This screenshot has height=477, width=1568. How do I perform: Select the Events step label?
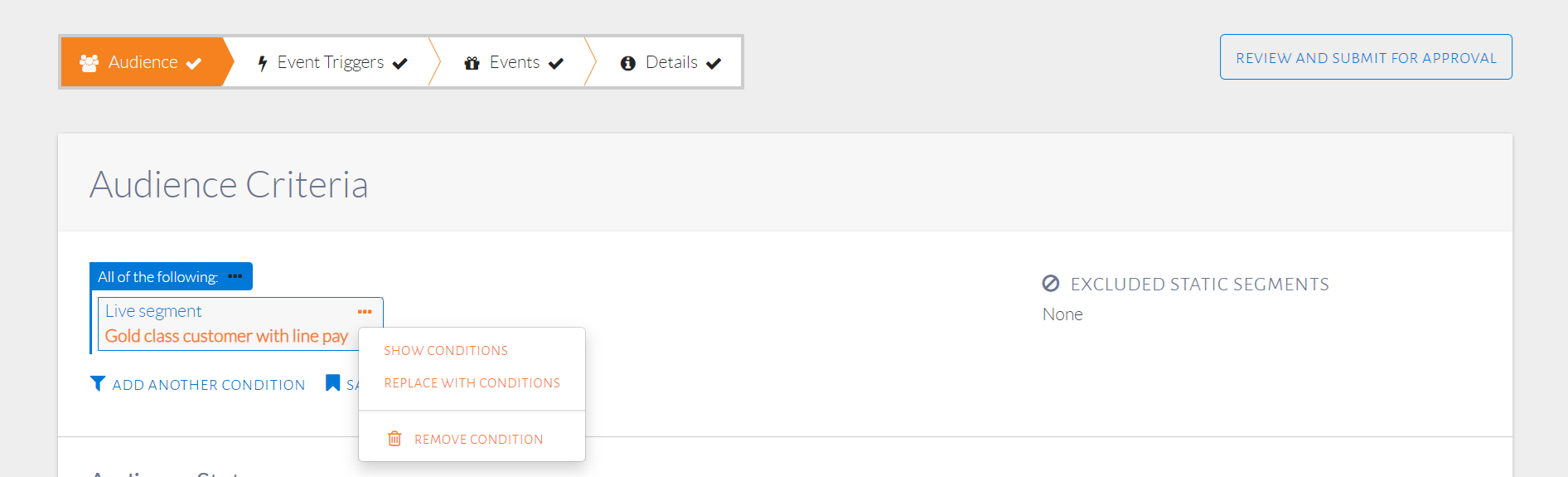coord(514,62)
